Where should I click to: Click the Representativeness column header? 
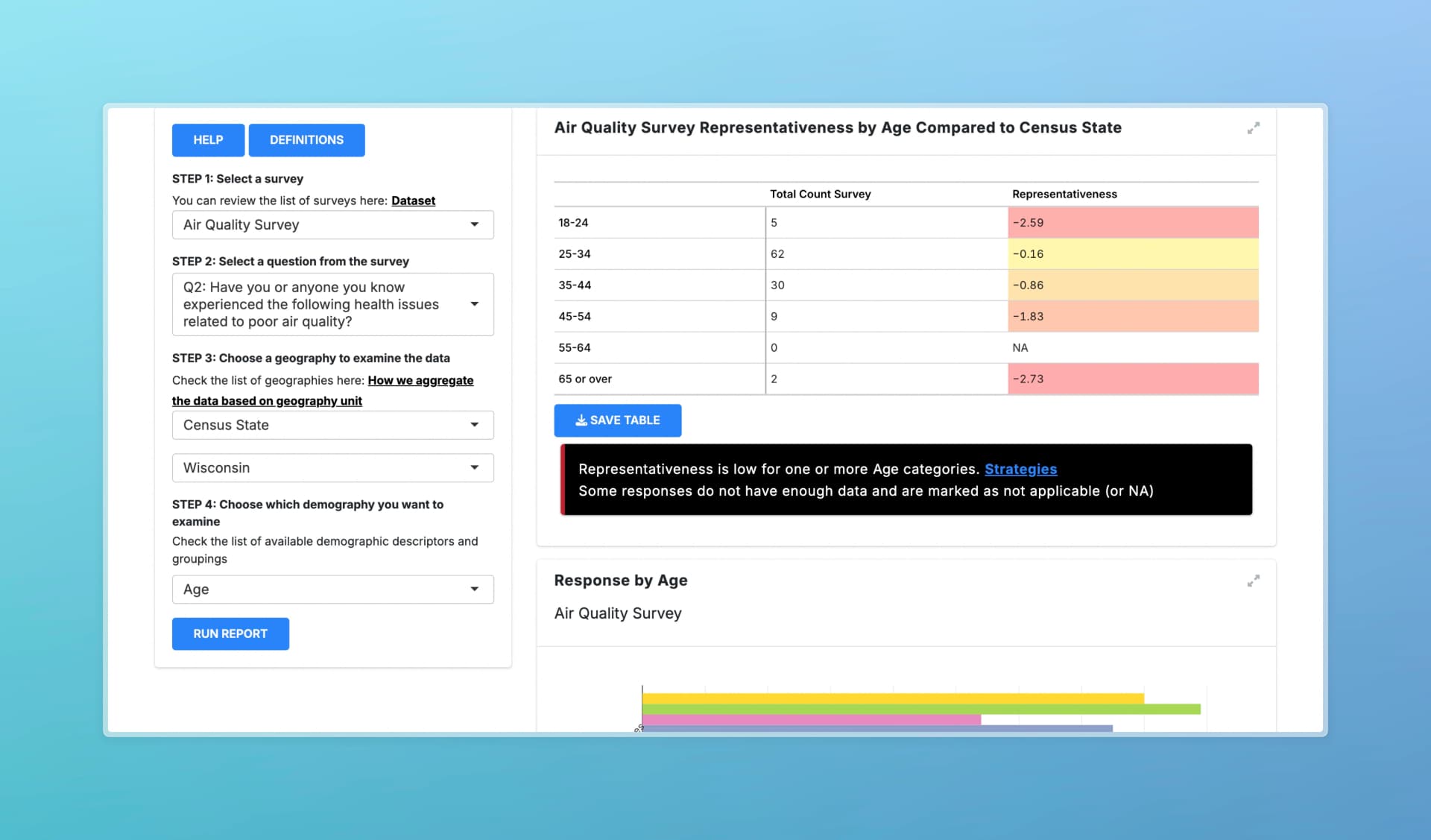(x=1064, y=194)
